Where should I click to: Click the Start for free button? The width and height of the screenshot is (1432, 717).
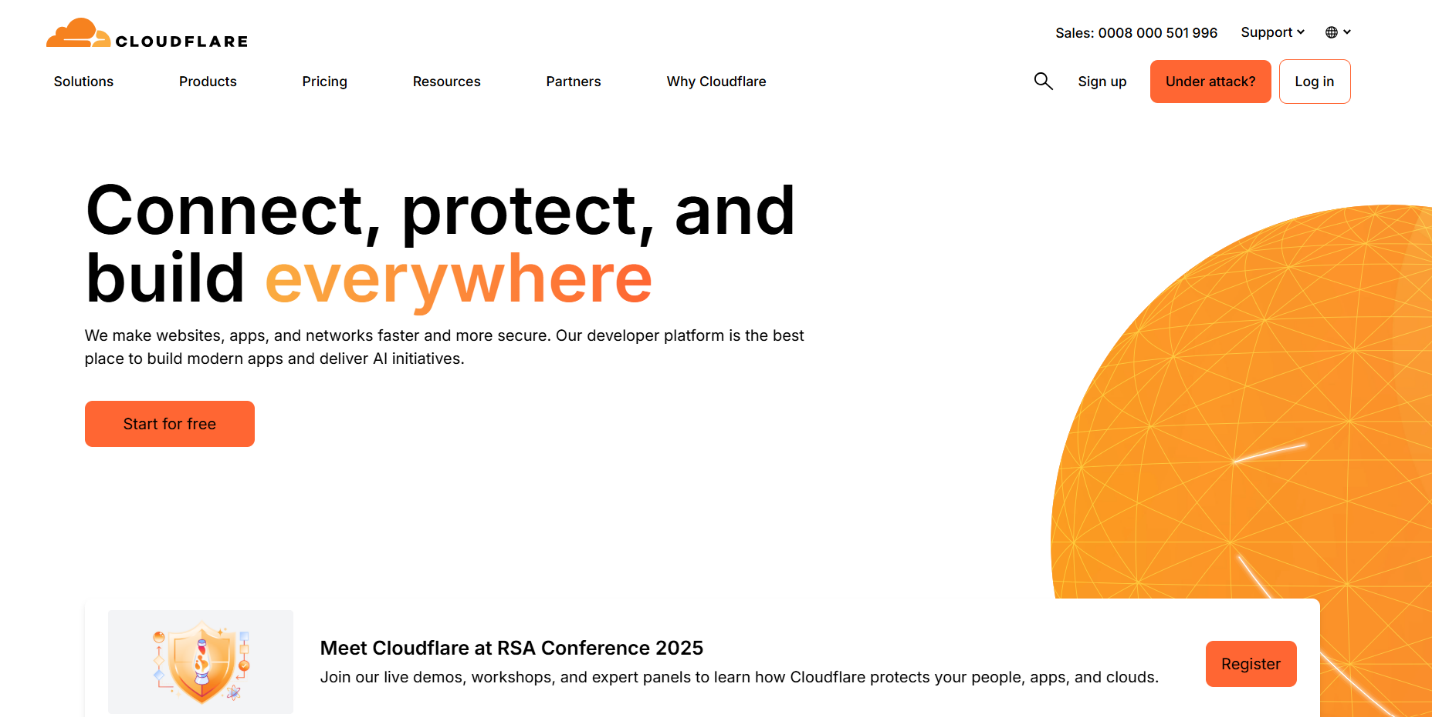coord(170,424)
